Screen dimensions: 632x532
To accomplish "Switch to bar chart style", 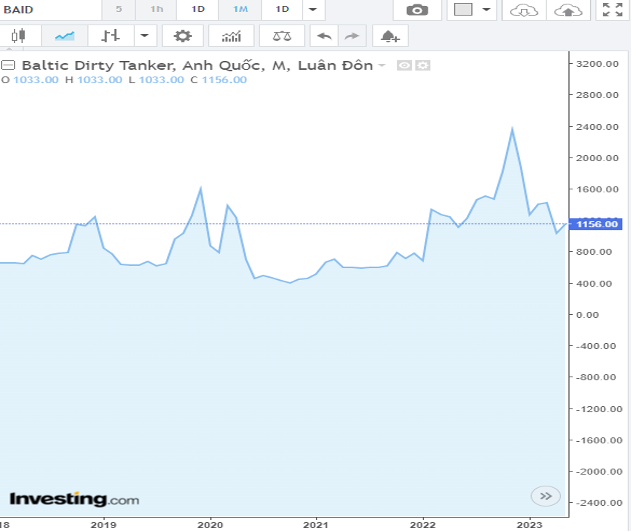I will tap(110, 36).
